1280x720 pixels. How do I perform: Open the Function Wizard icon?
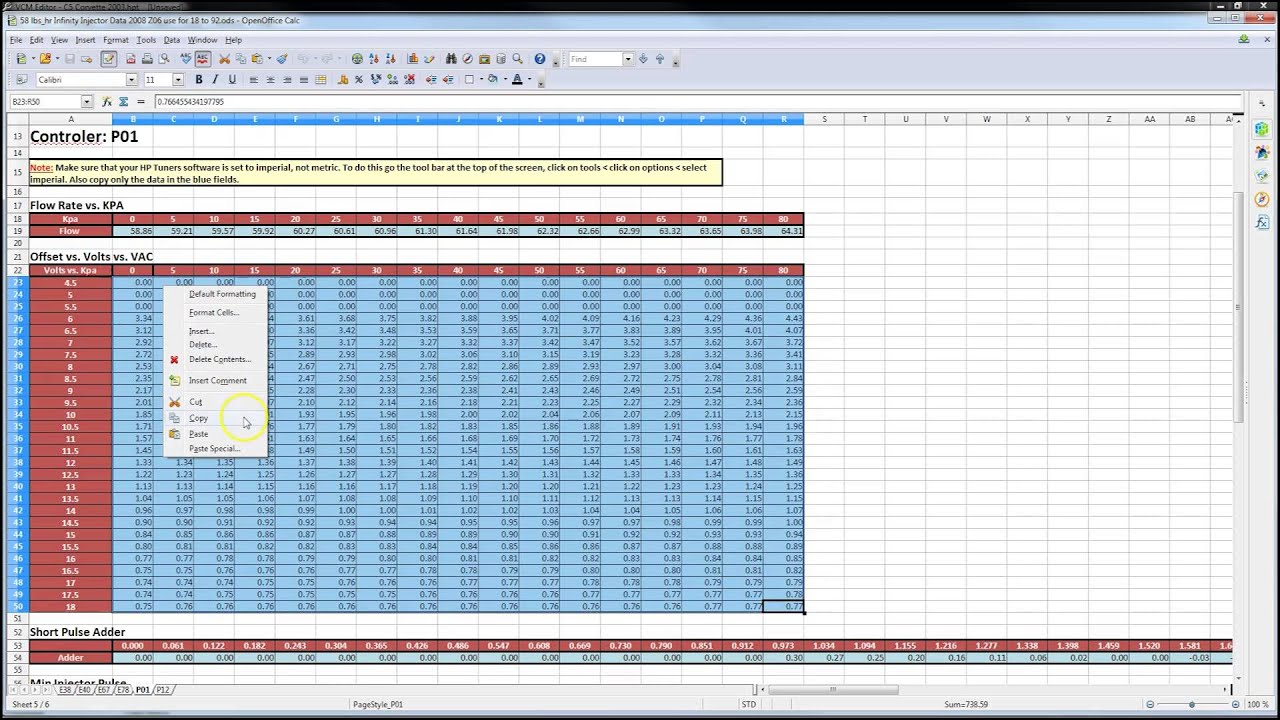point(107,102)
